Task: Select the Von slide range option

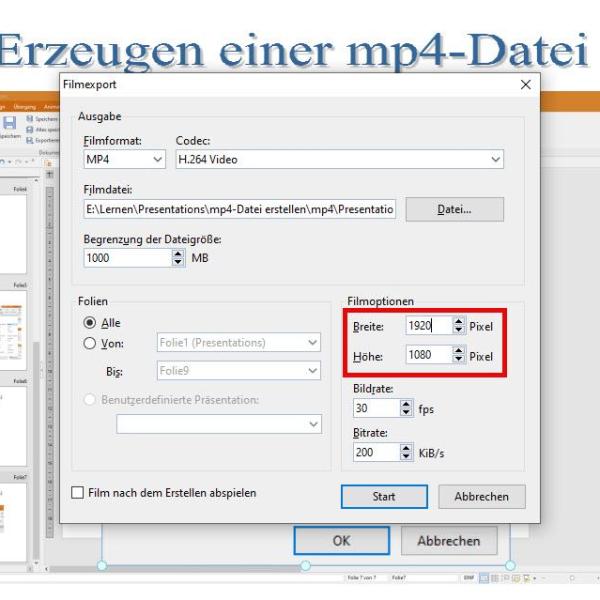Action: pyautogui.click(x=90, y=343)
